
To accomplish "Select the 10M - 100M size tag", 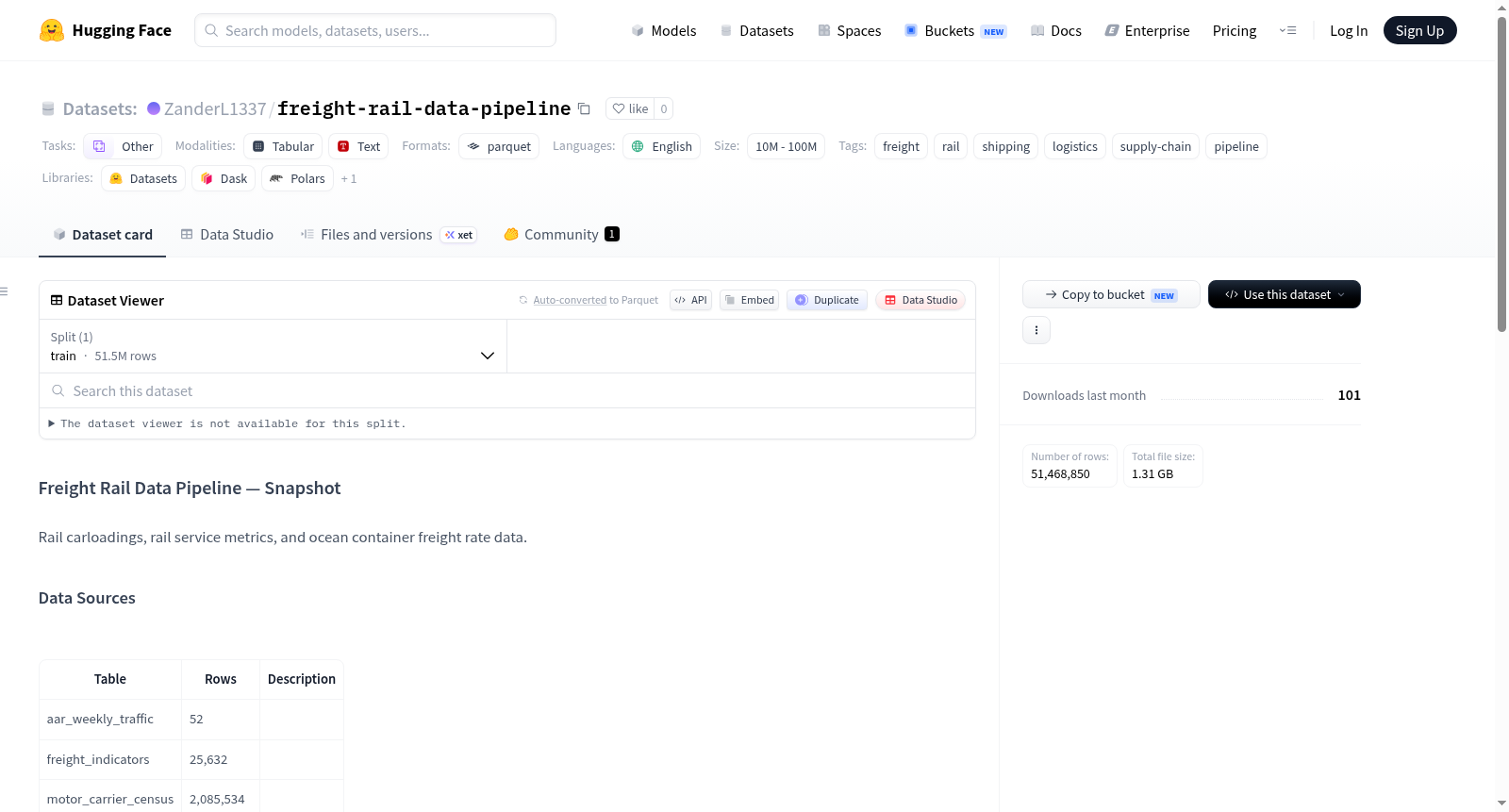I will click(786, 146).
